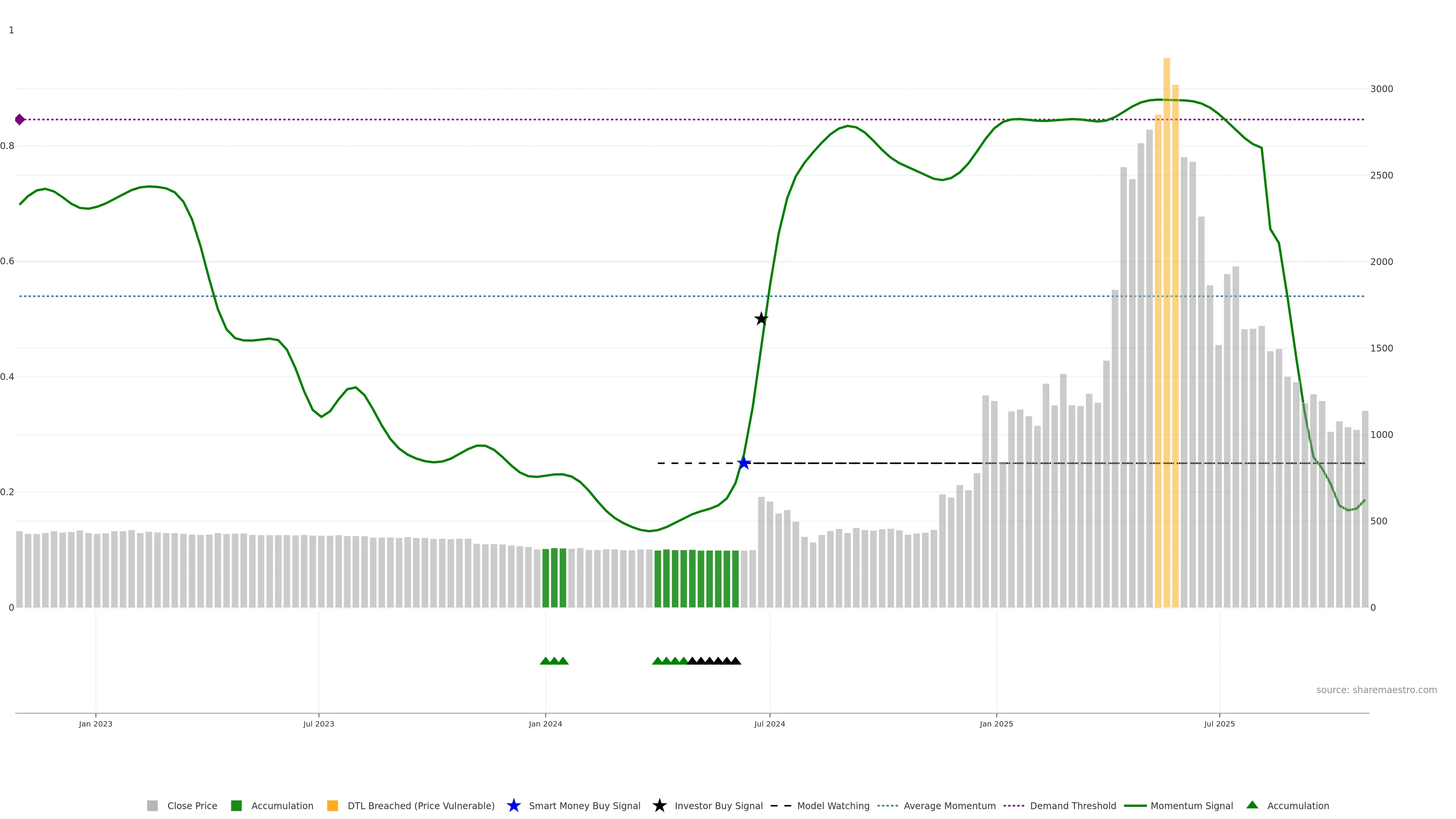The image size is (1456, 819).
Task: Click the green Accumulation square legend swatch
Action: [236, 805]
